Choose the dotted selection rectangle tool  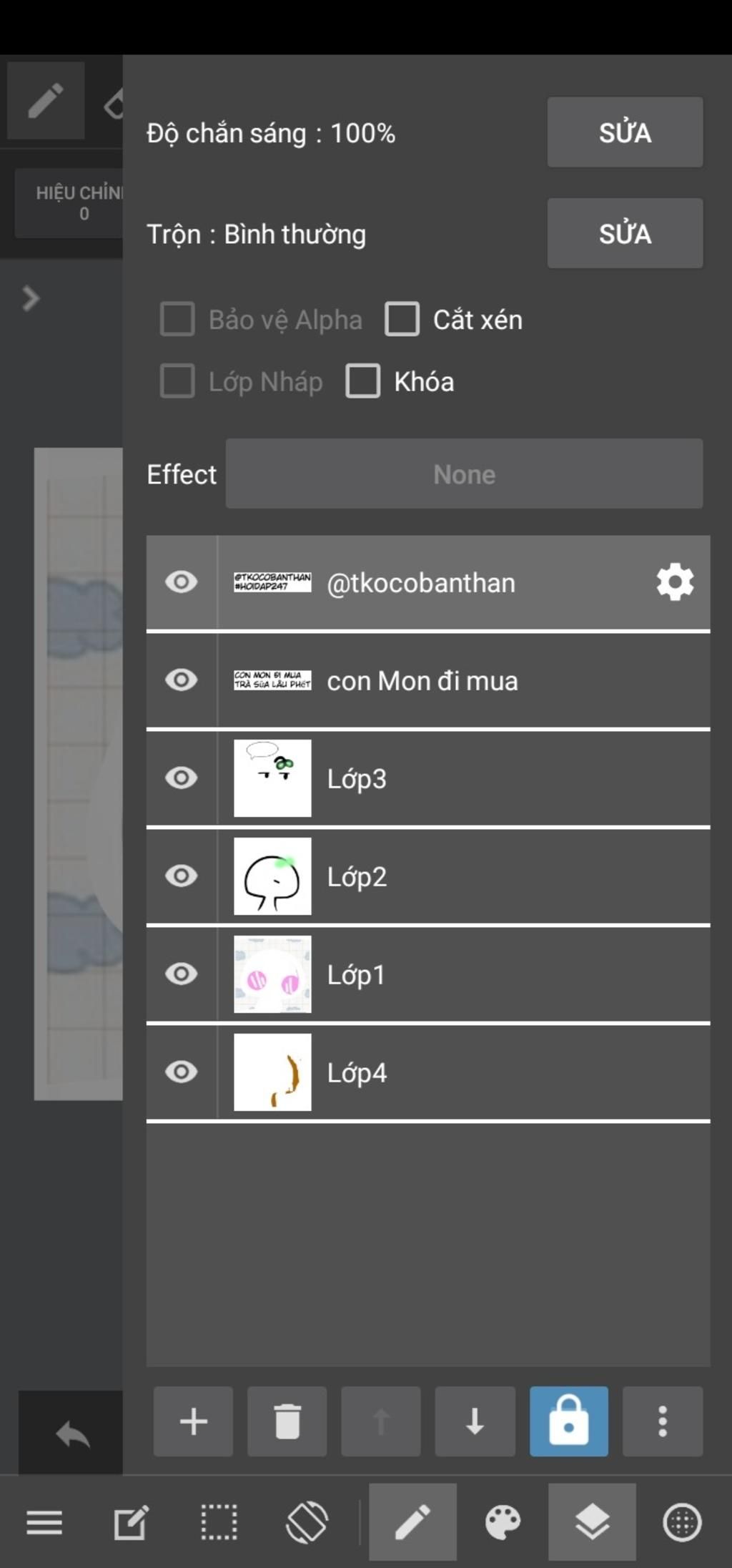point(219,1522)
